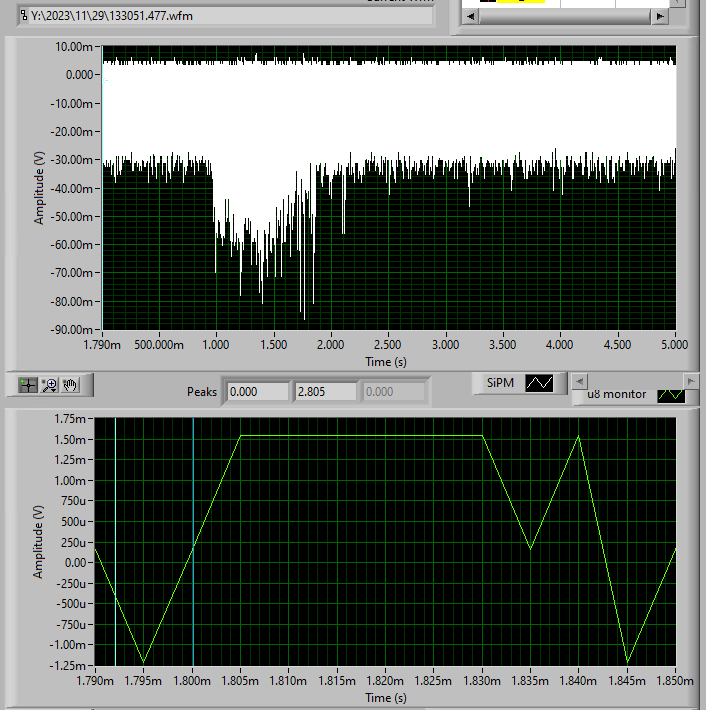Click the SiPM plot legend icon
Viewport: 706px width, 710px height.
pos(539,383)
